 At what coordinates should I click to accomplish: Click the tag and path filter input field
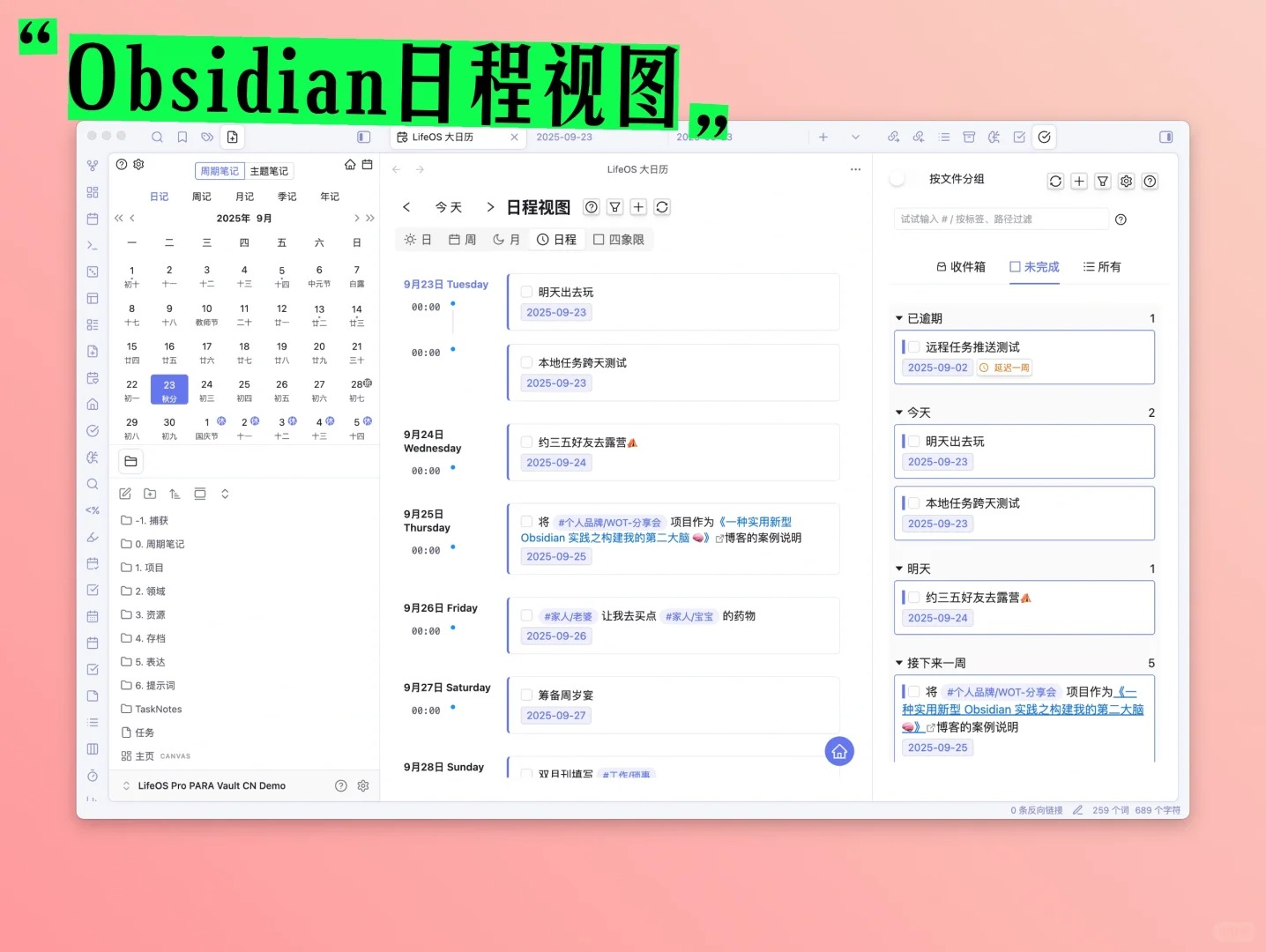coord(1000,219)
